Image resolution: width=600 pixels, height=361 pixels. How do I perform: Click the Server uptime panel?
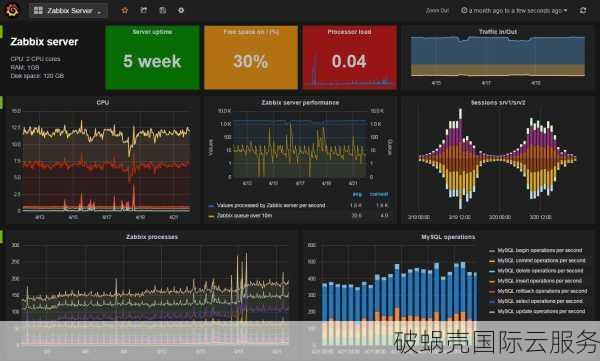coord(152,57)
